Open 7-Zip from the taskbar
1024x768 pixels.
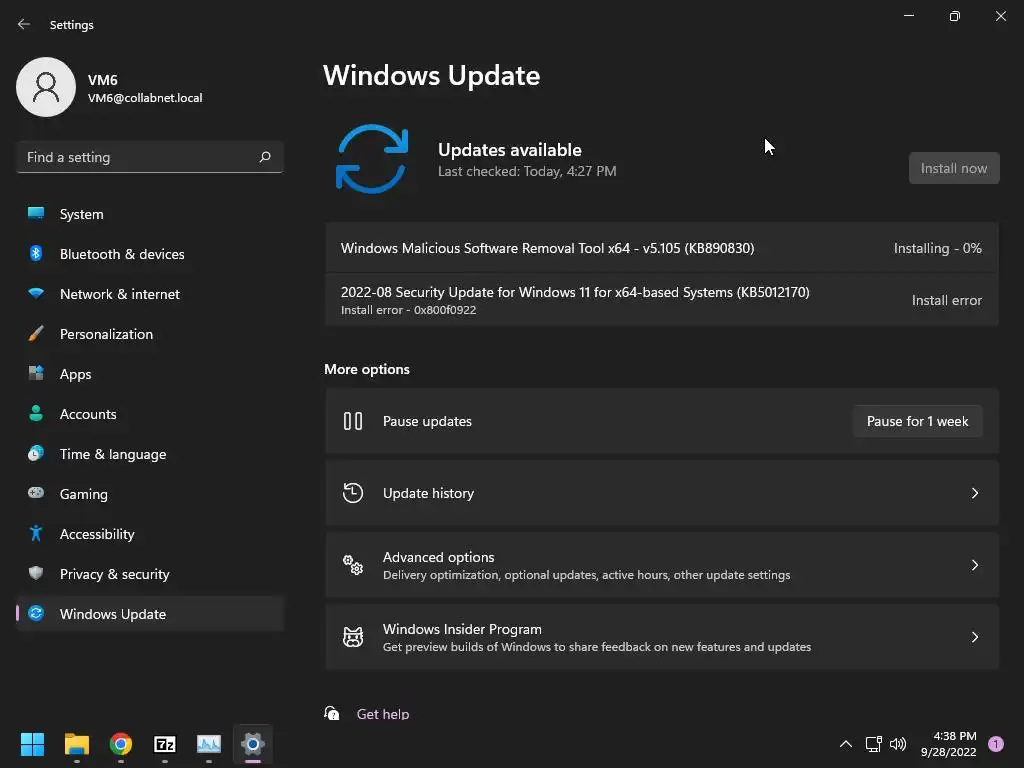click(165, 744)
